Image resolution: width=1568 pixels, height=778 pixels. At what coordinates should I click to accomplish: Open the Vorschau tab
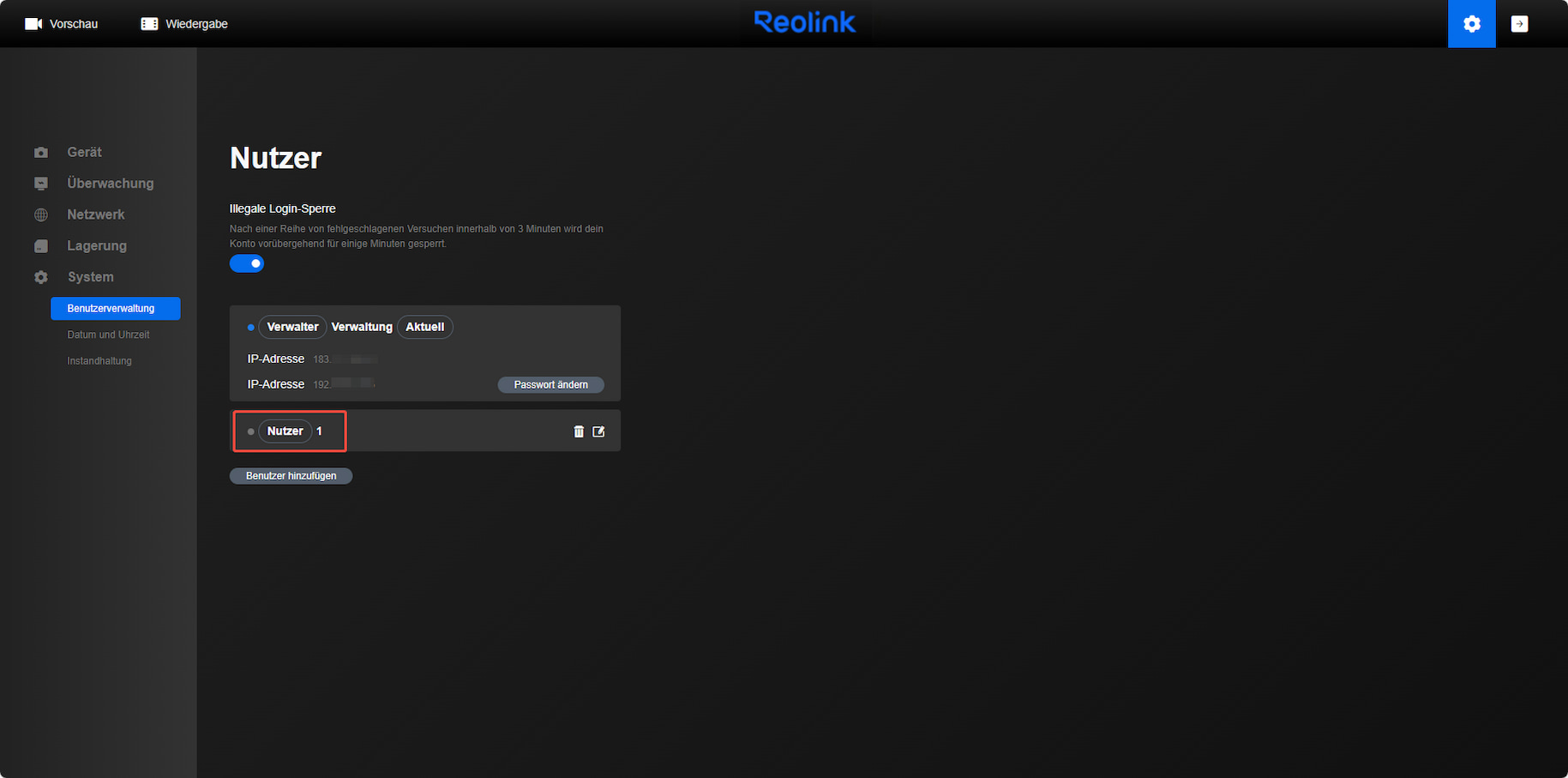(x=62, y=24)
